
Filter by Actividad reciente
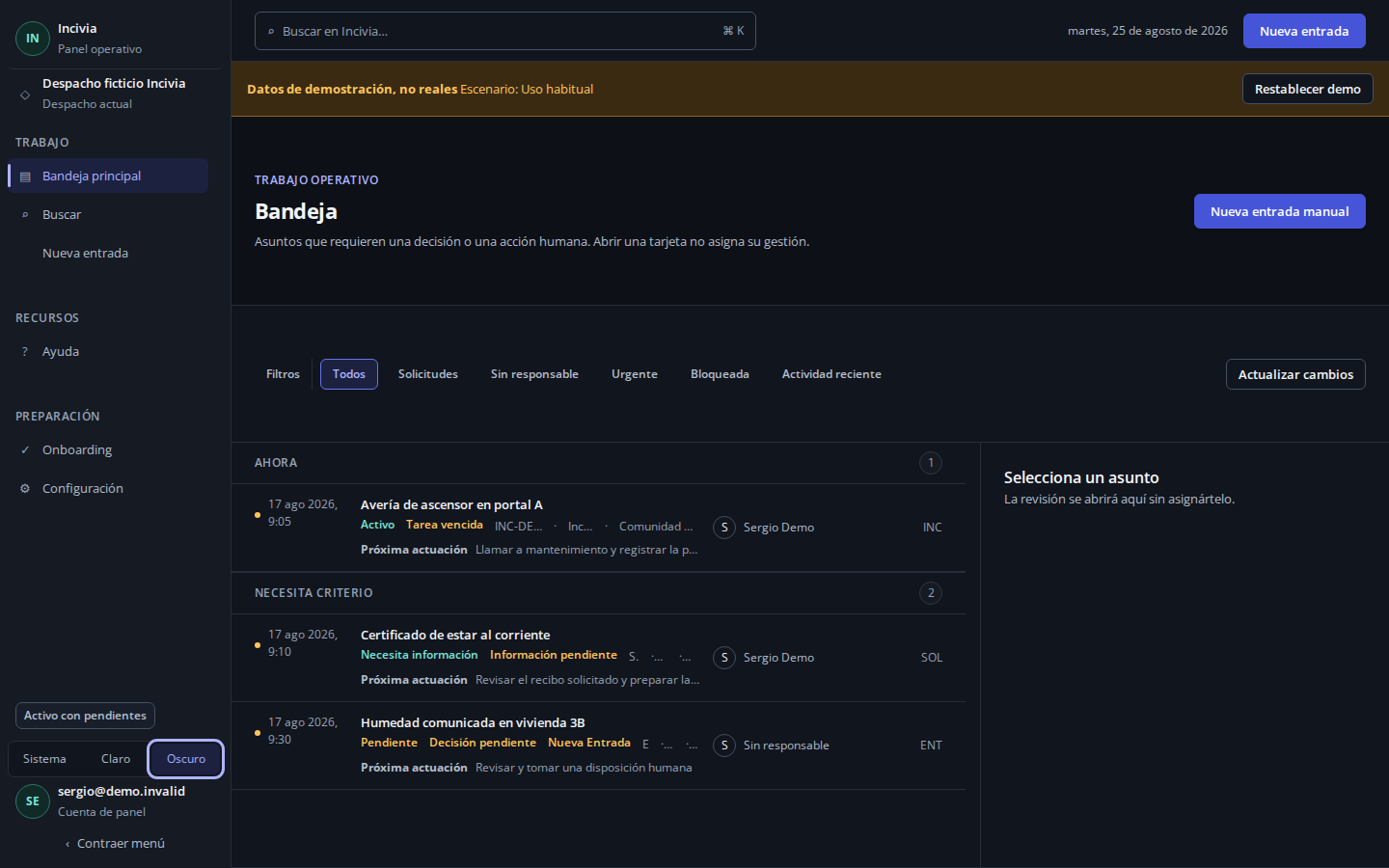pos(831,374)
